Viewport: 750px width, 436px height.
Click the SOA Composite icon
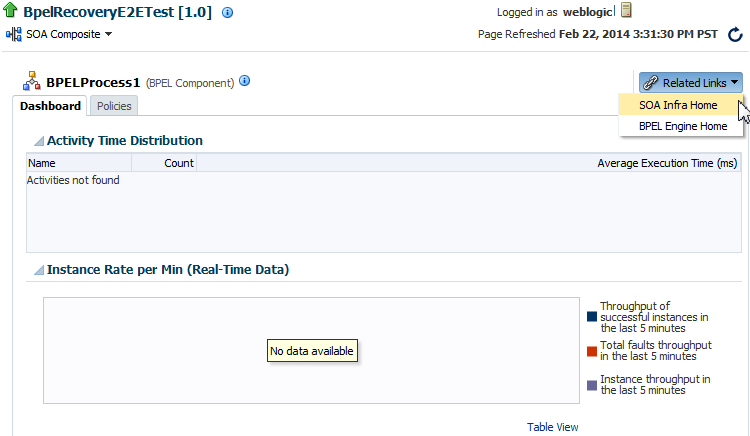tap(14, 34)
